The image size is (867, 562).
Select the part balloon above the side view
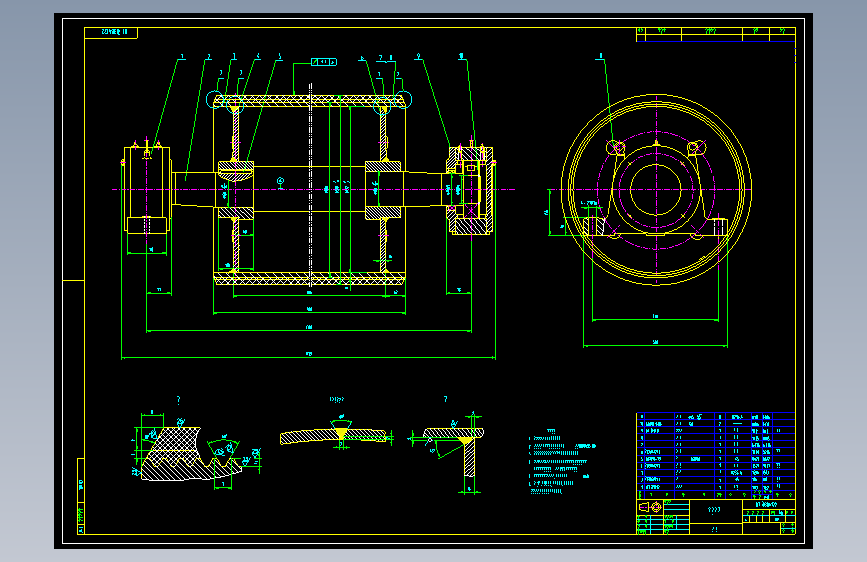[x=600, y=56]
